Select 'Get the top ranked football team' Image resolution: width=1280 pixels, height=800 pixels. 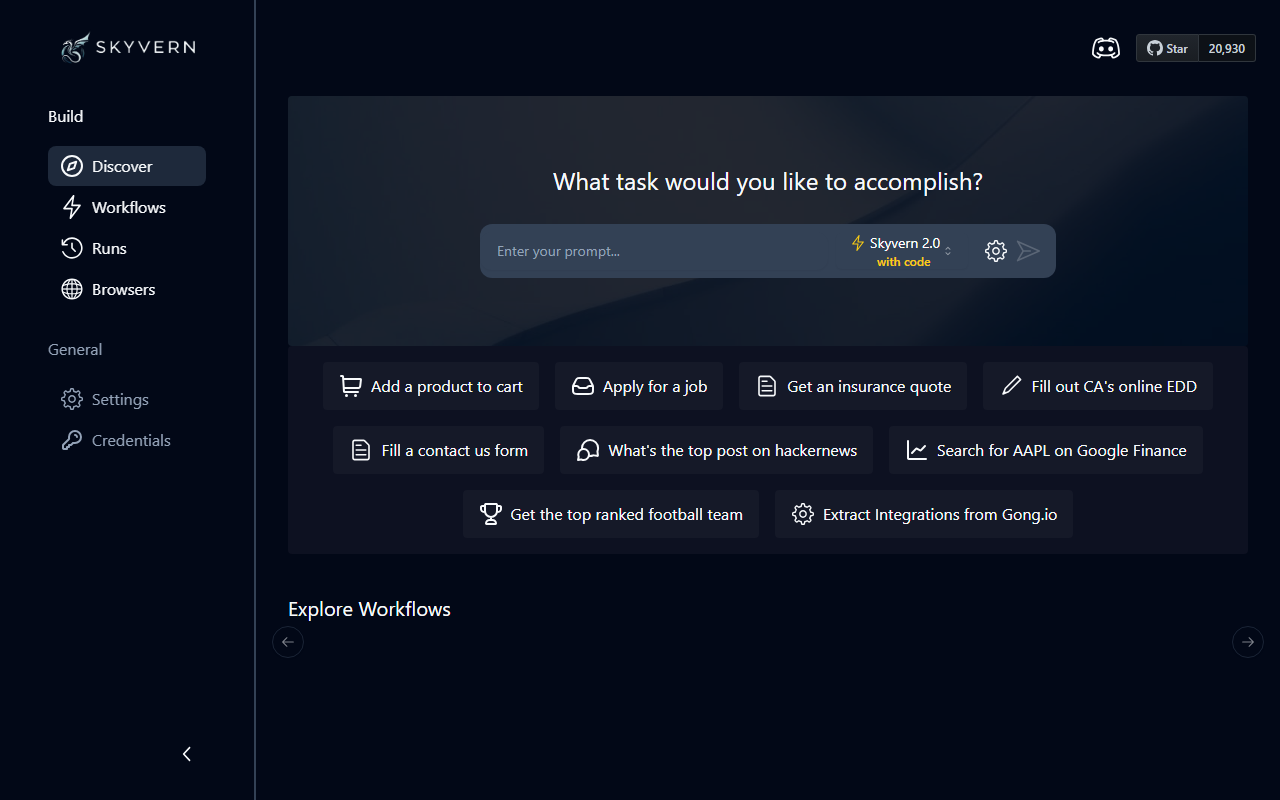tap(610, 514)
